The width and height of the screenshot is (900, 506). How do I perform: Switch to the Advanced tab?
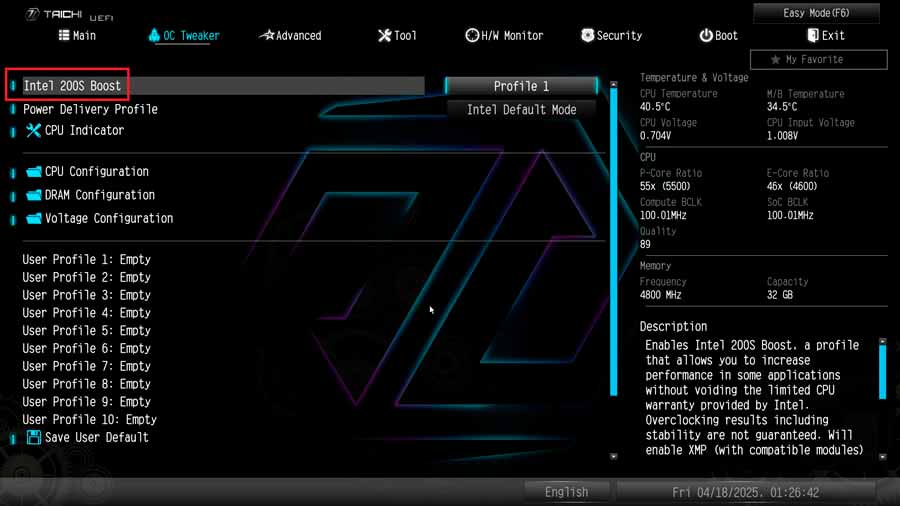291,35
